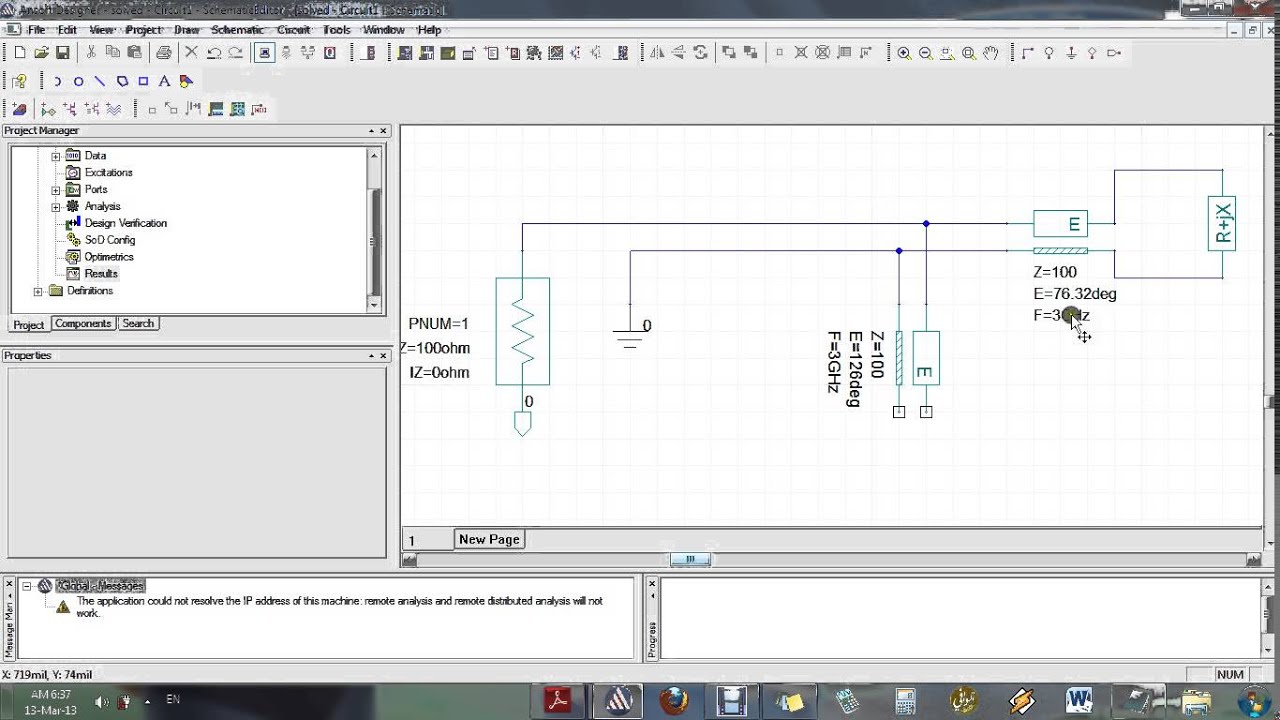Expand the Ports tree node

[56, 190]
